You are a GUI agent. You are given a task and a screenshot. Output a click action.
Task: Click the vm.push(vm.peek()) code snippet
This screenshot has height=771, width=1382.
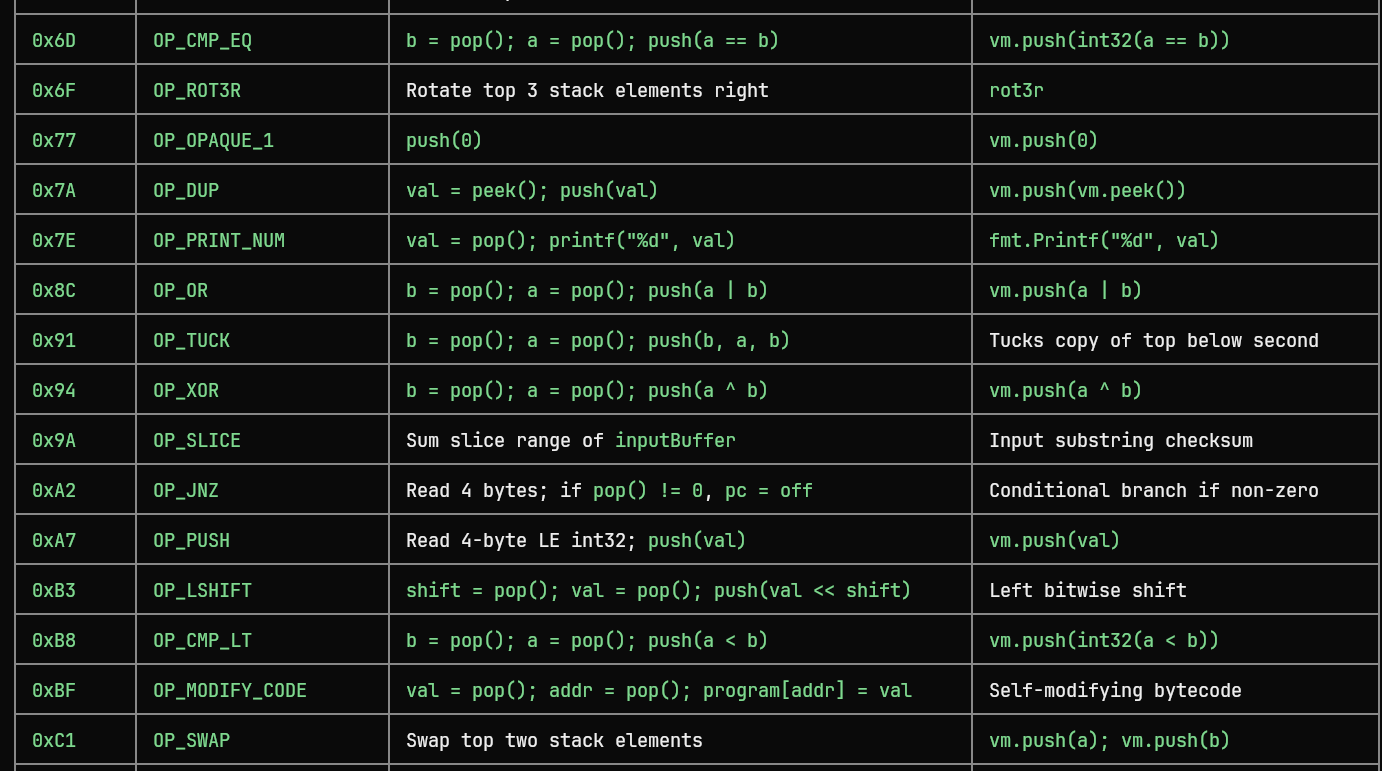coord(1087,190)
